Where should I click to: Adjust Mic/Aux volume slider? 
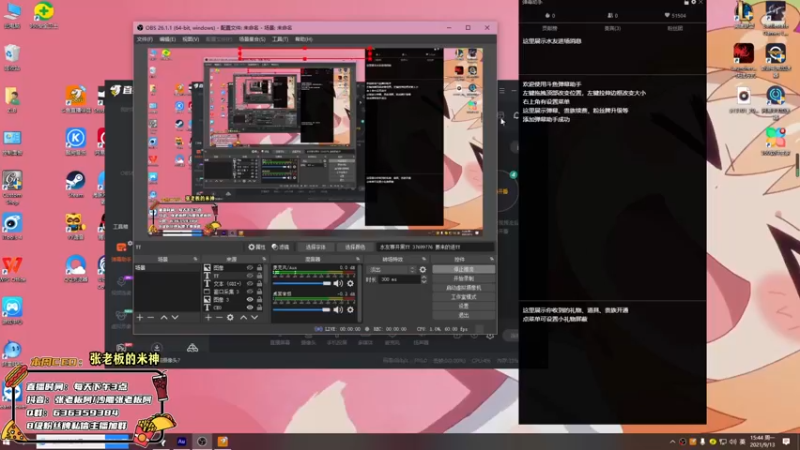click(302, 283)
